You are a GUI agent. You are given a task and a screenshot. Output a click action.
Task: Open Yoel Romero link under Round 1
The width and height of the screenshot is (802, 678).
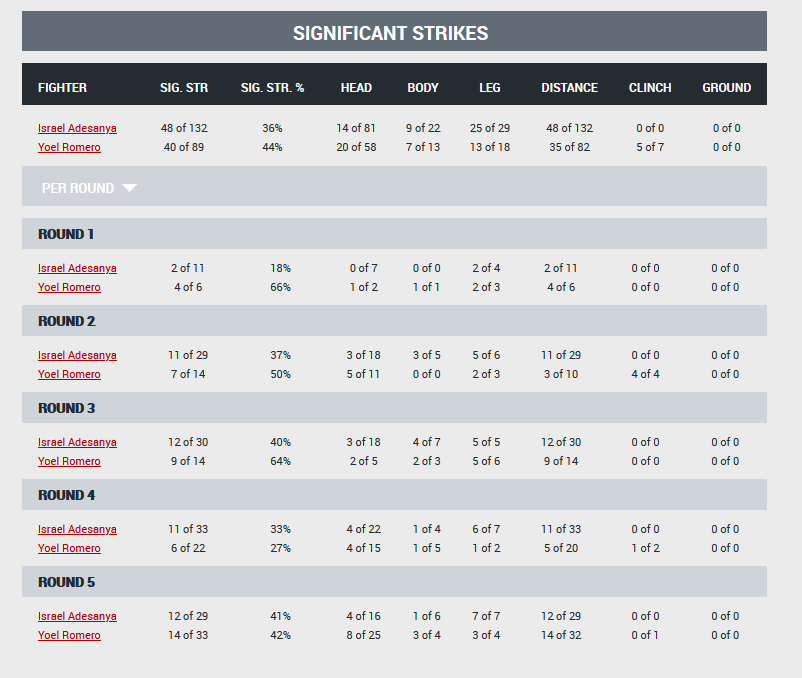pyautogui.click(x=69, y=287)
